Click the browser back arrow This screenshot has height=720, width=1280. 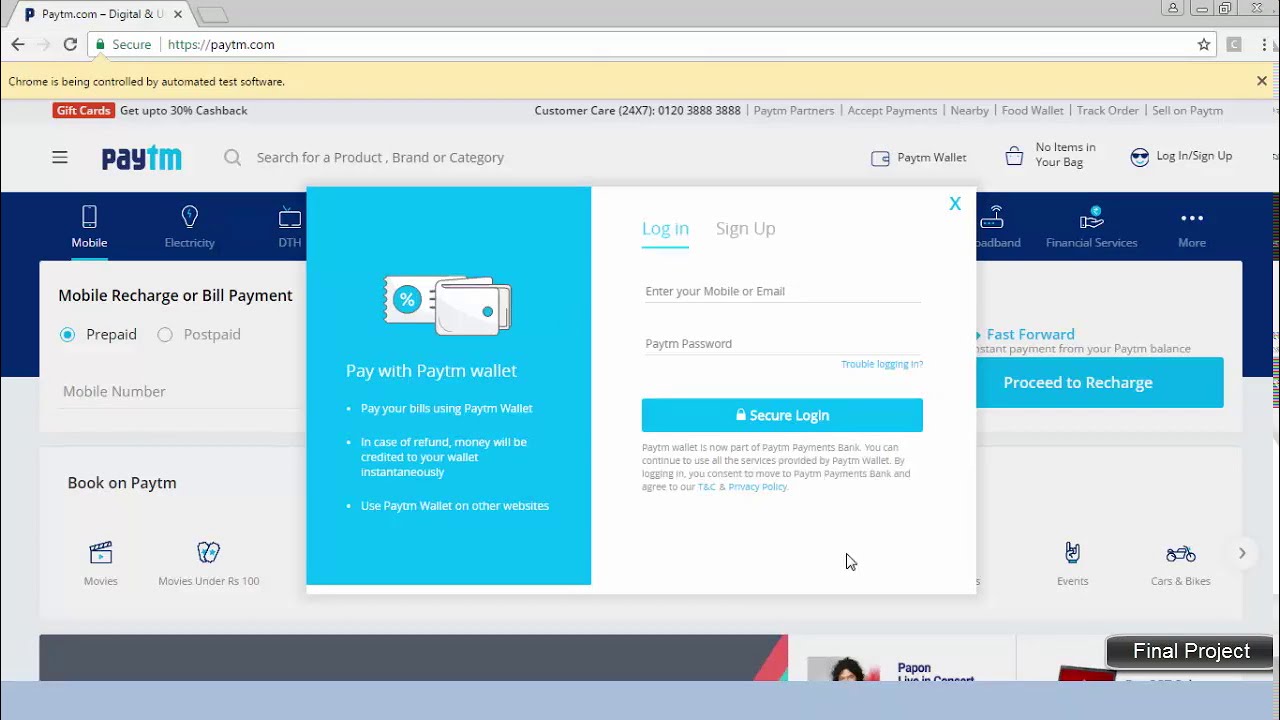(x=18, y=44)
